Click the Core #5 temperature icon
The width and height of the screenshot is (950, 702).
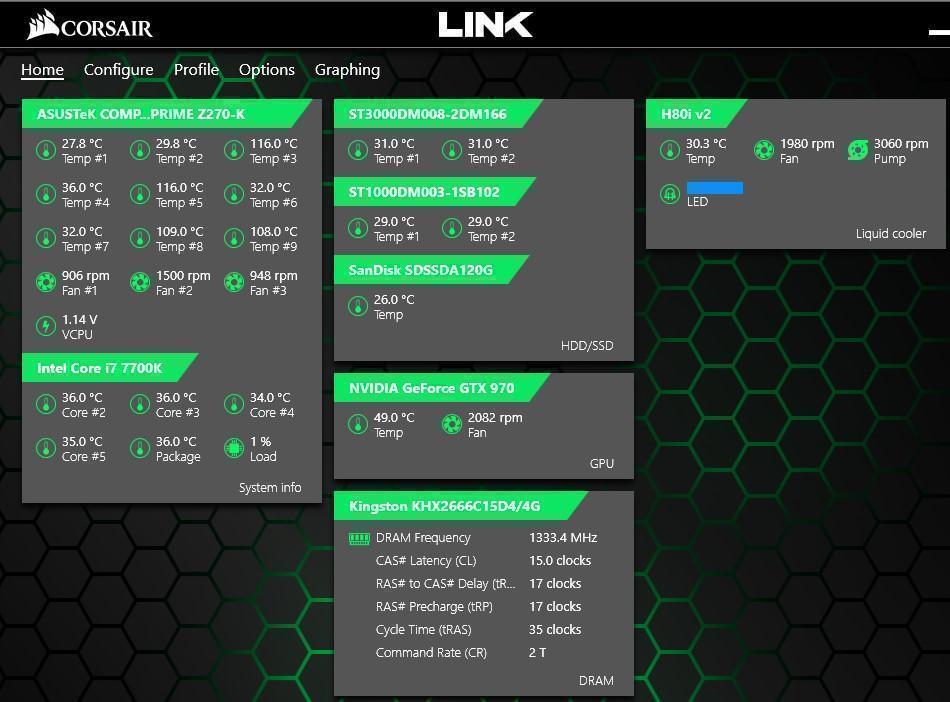(46, 448)
